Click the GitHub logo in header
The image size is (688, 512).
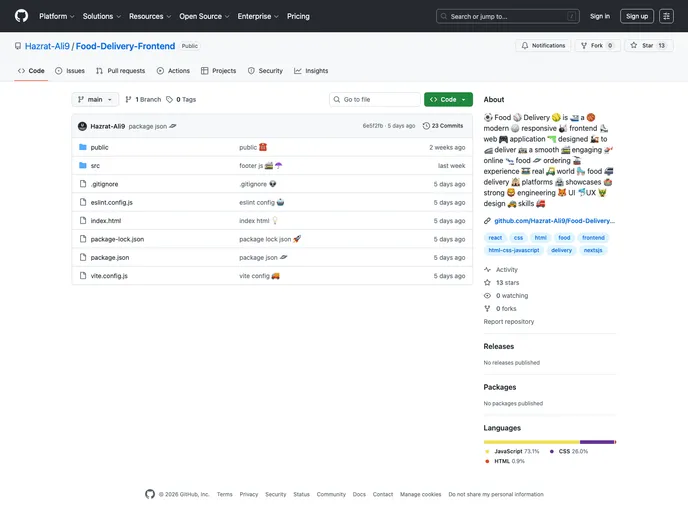pyautogui.click(x=21, y=16)
